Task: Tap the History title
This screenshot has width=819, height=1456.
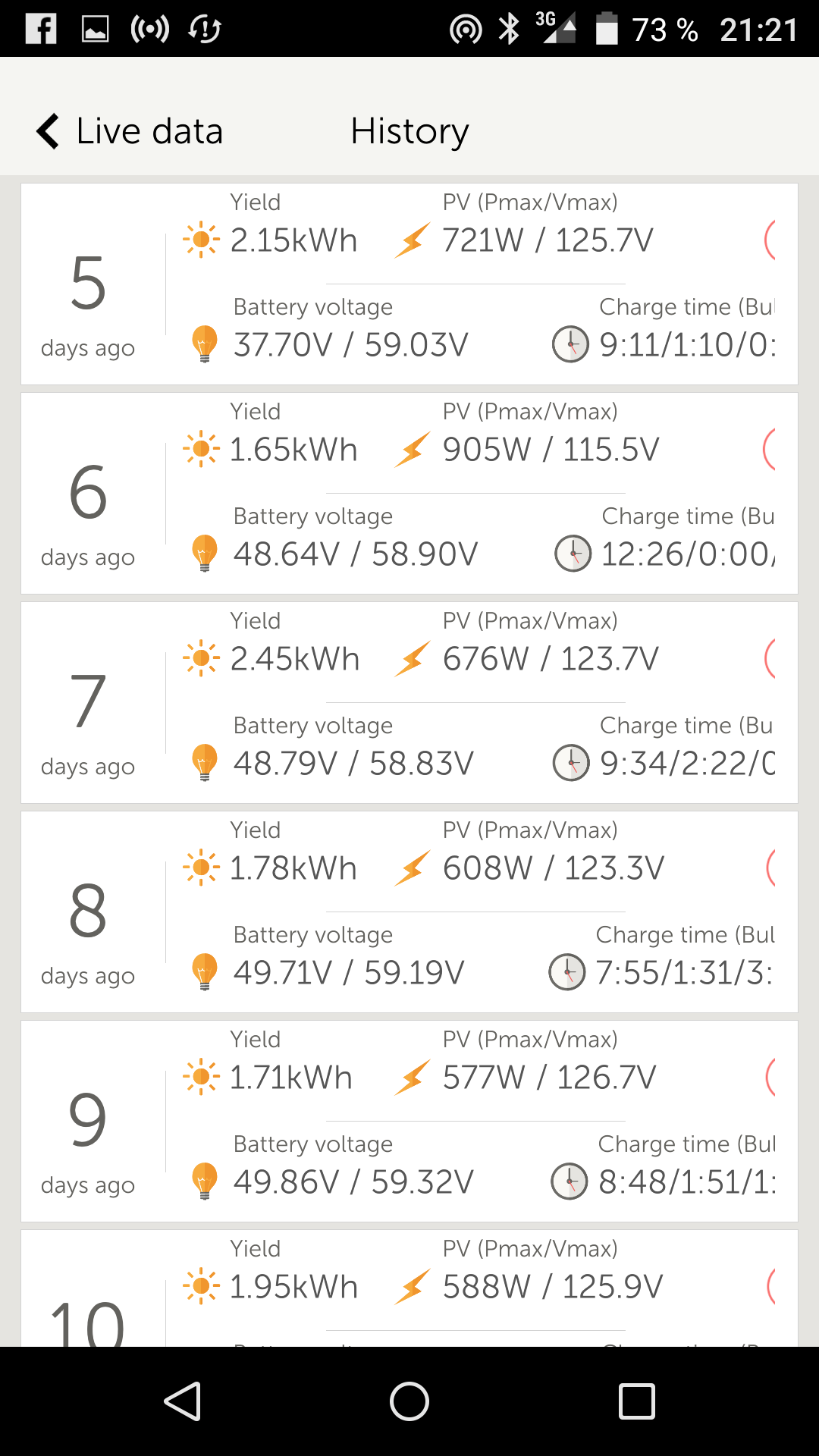Action: (409, 131)
